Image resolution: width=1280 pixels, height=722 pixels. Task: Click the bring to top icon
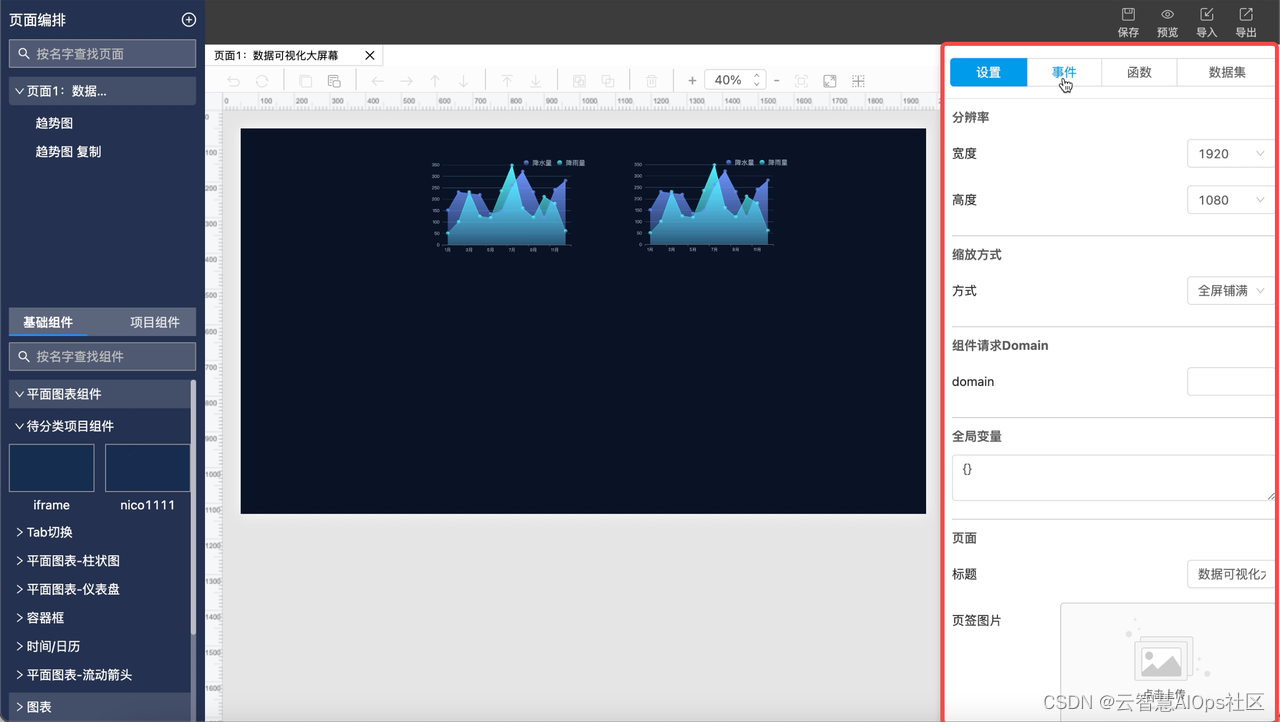[507, 81]
